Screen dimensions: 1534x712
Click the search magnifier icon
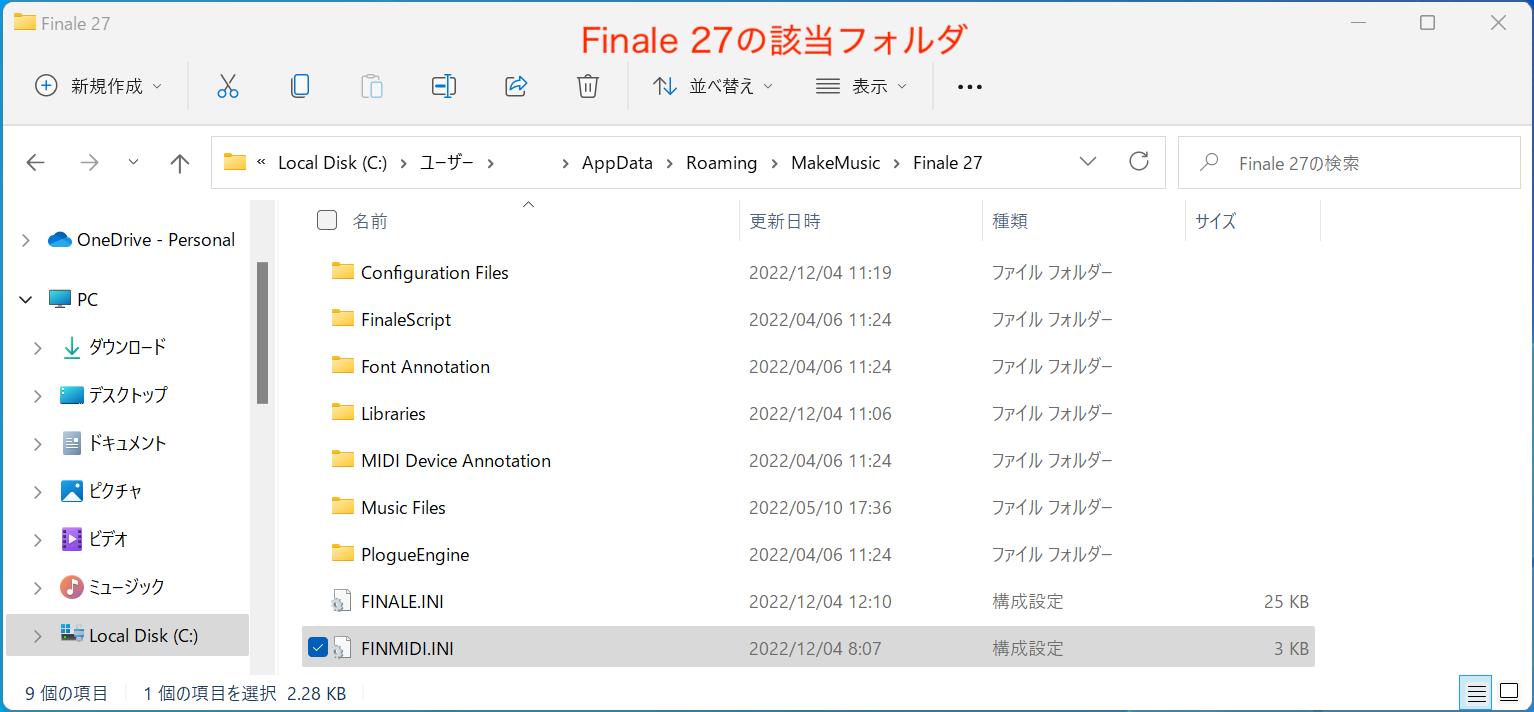1209,162
